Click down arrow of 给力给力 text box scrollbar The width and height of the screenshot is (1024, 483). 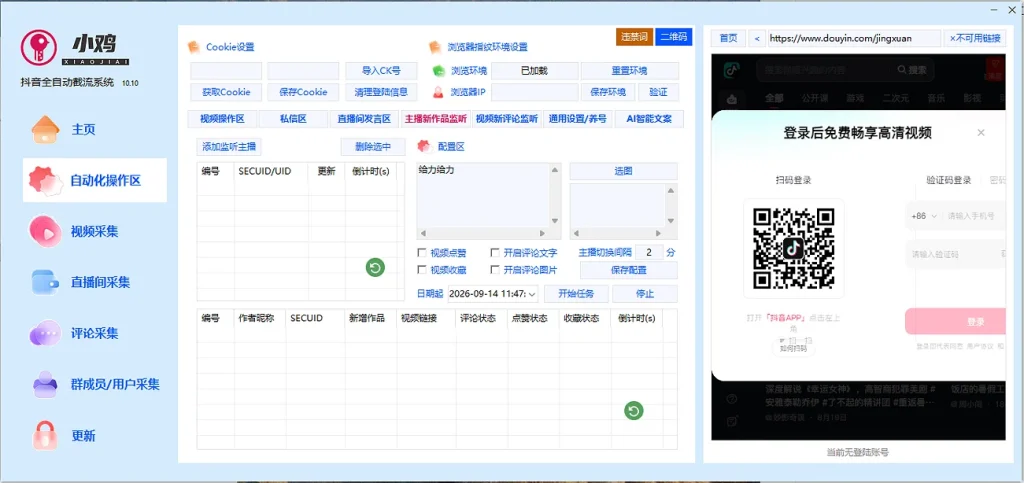click(x=555, y=221)
